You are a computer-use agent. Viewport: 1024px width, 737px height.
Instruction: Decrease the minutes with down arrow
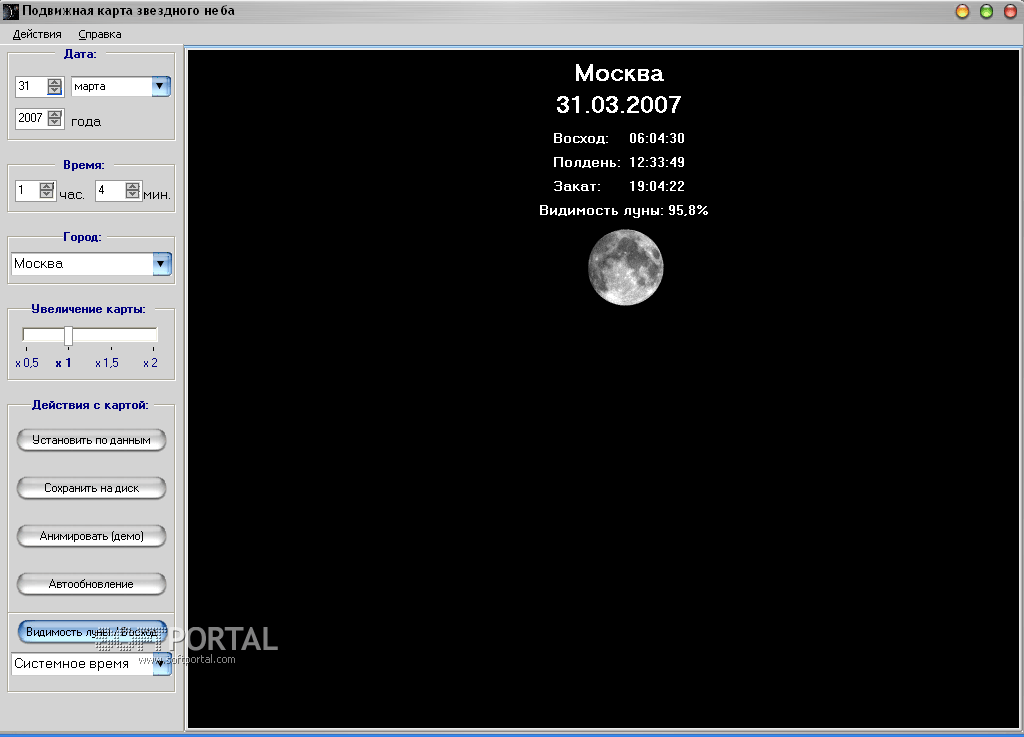pos(133,195)
